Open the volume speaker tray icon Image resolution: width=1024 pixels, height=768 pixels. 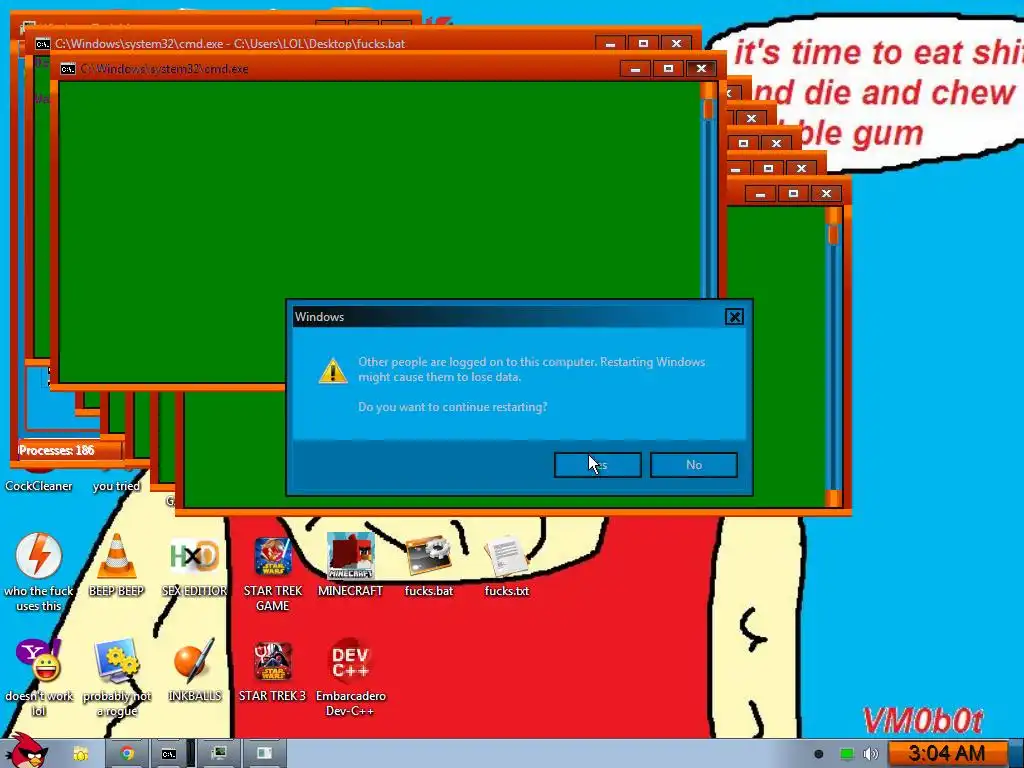[x=871, y=754]
